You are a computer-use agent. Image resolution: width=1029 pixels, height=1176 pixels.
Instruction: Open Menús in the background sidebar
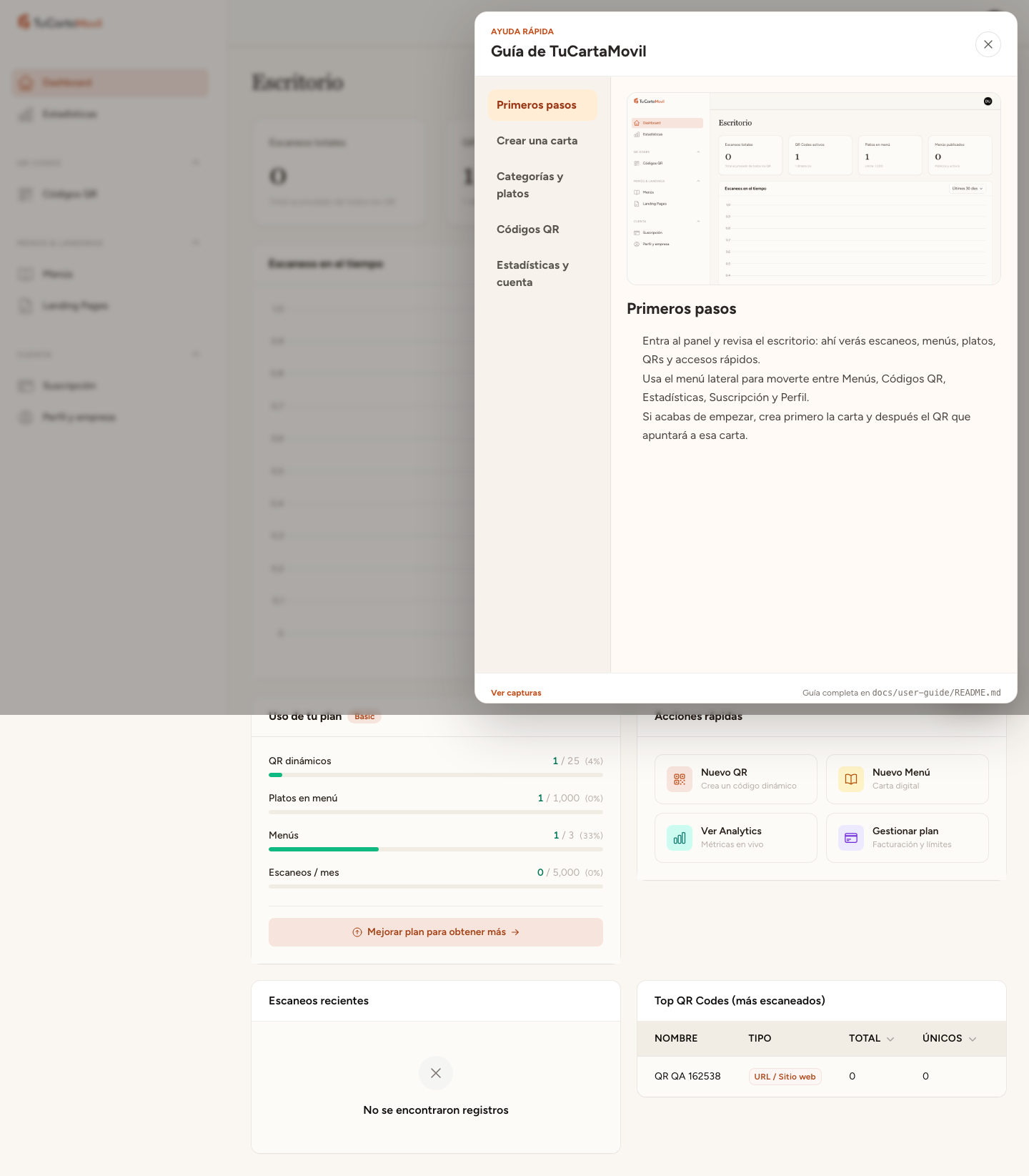pyautogui.click(x=110, y=275)
